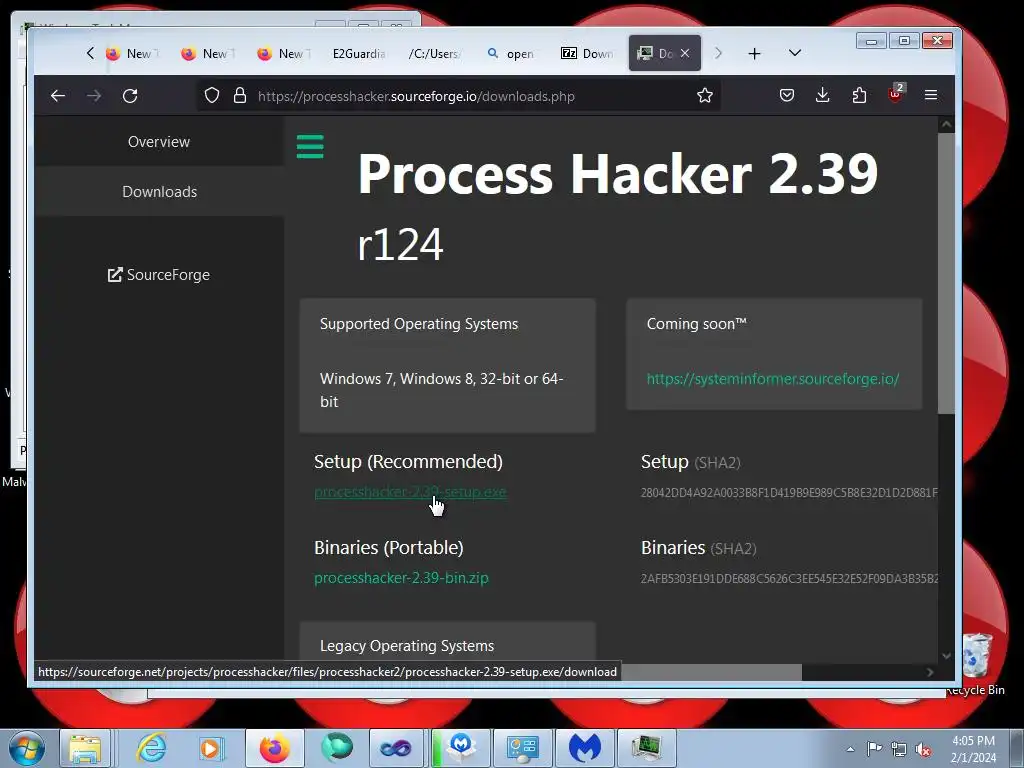The width and height of the screenshot is (1024, 768).
Task: Open the Windows Start menu
Action: [27, 748]
